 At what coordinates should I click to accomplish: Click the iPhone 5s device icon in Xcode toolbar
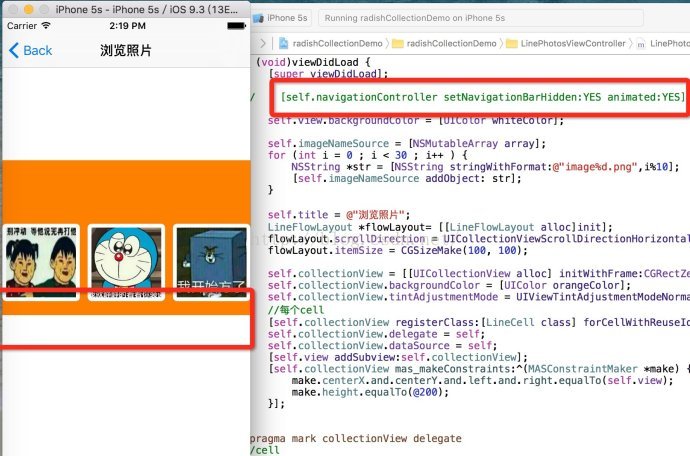pyautogui.click(x=258, y=18)
